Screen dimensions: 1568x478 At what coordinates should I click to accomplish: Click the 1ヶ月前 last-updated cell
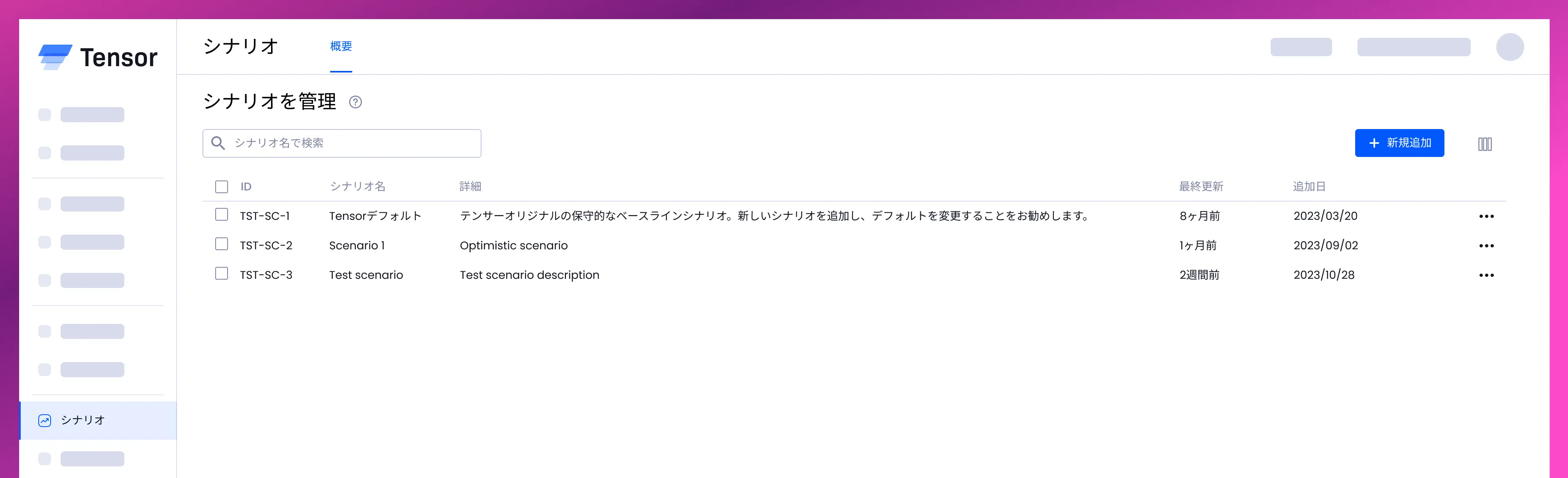(1198, 245)
